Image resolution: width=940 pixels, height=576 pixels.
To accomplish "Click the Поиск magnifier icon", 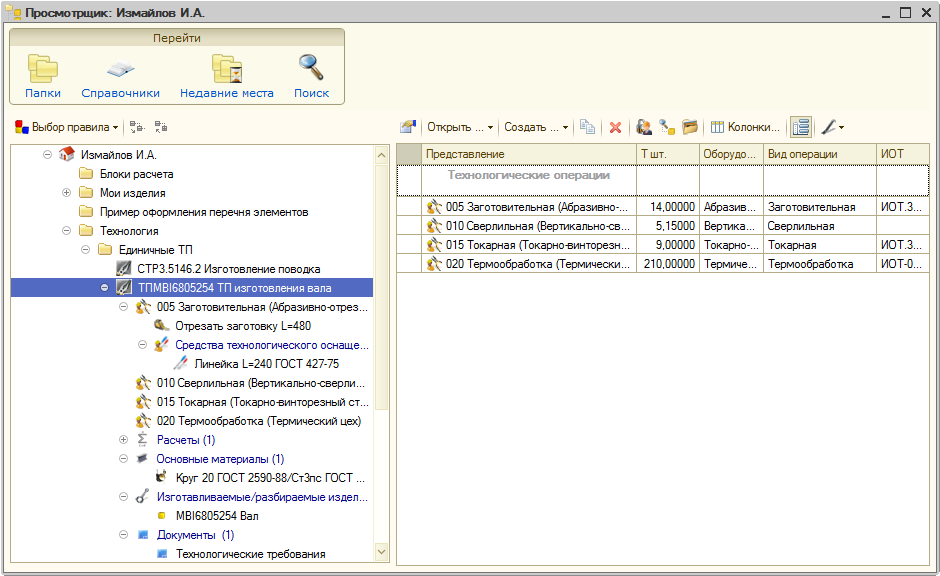I will [x=311, y=76].
